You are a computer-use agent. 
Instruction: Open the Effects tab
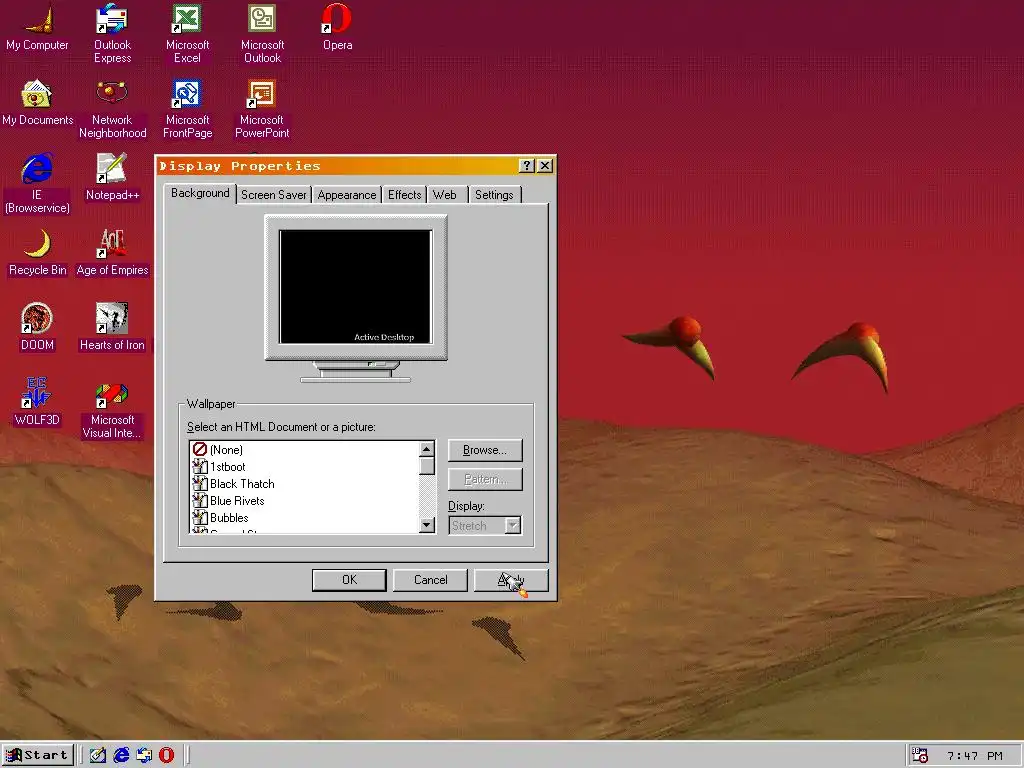coord(404,195)
